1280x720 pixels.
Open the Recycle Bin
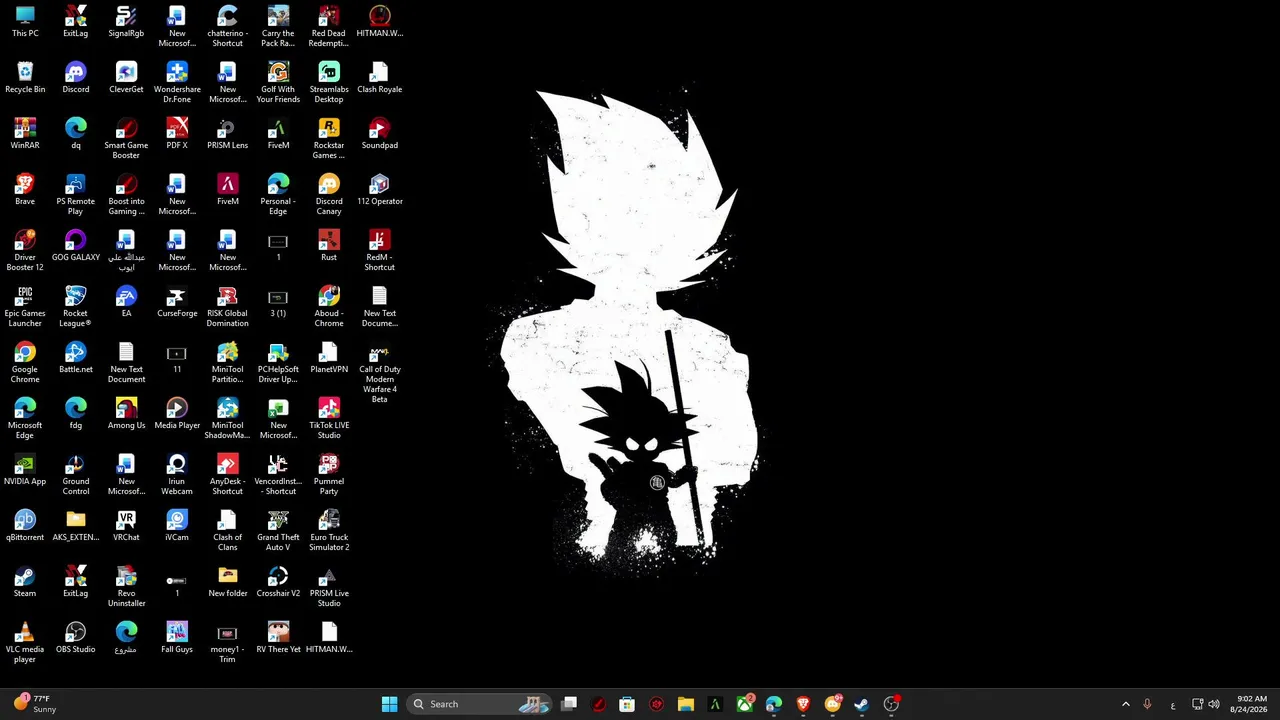coord(25,78)
